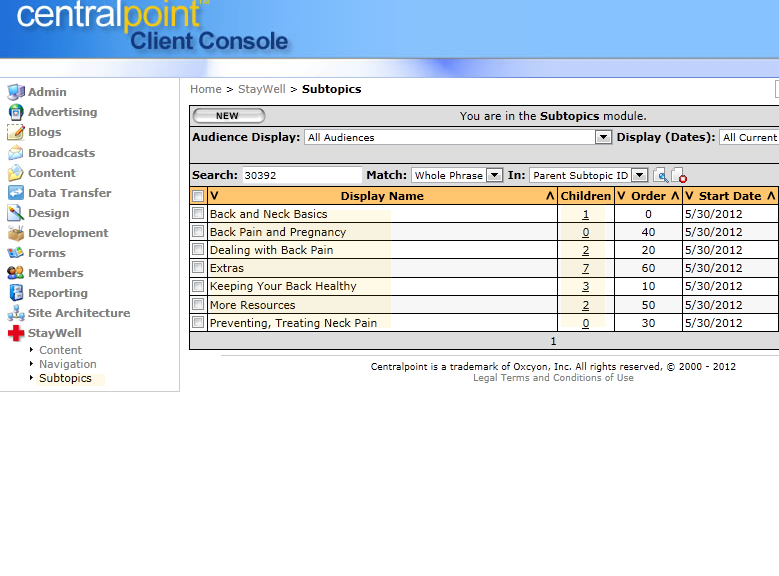Expand the Match Whole Phrase dropdown
Viewport: 779px width, 576px height.
[x=494, y=175]
